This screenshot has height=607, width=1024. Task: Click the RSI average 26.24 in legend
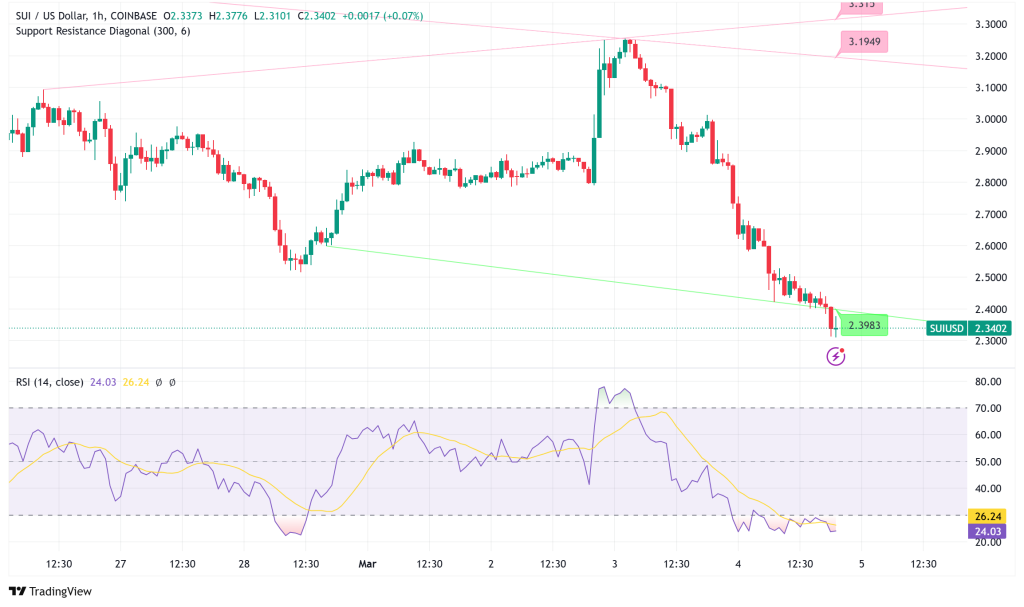click(136, 382)
